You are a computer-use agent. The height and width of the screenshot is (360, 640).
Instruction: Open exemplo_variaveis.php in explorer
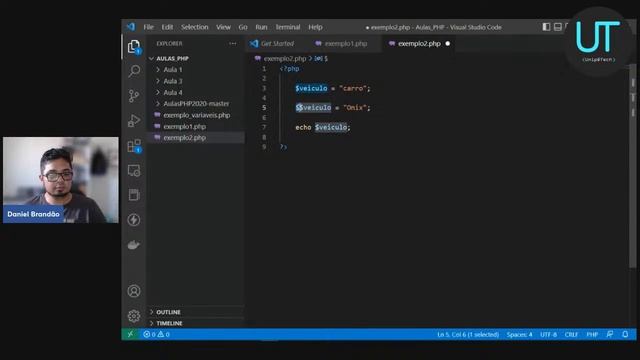[196, 115]
